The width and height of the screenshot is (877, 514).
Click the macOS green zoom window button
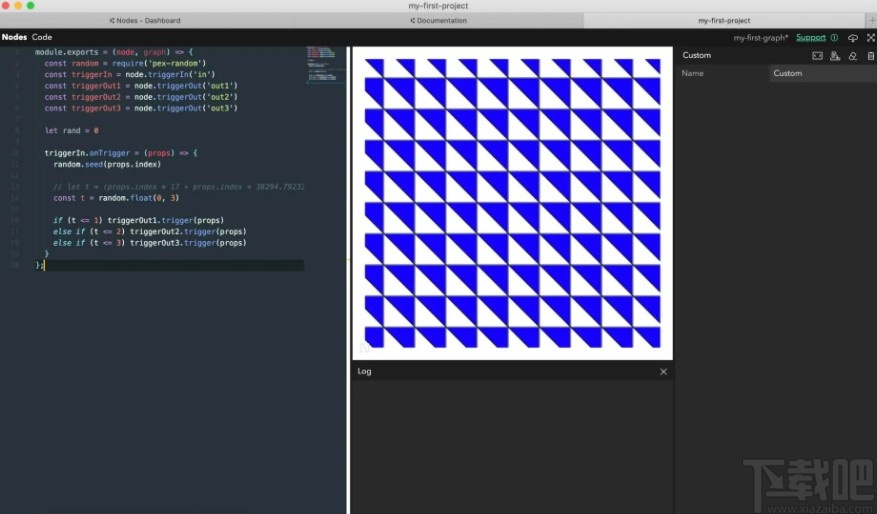[x=30, y=6]
